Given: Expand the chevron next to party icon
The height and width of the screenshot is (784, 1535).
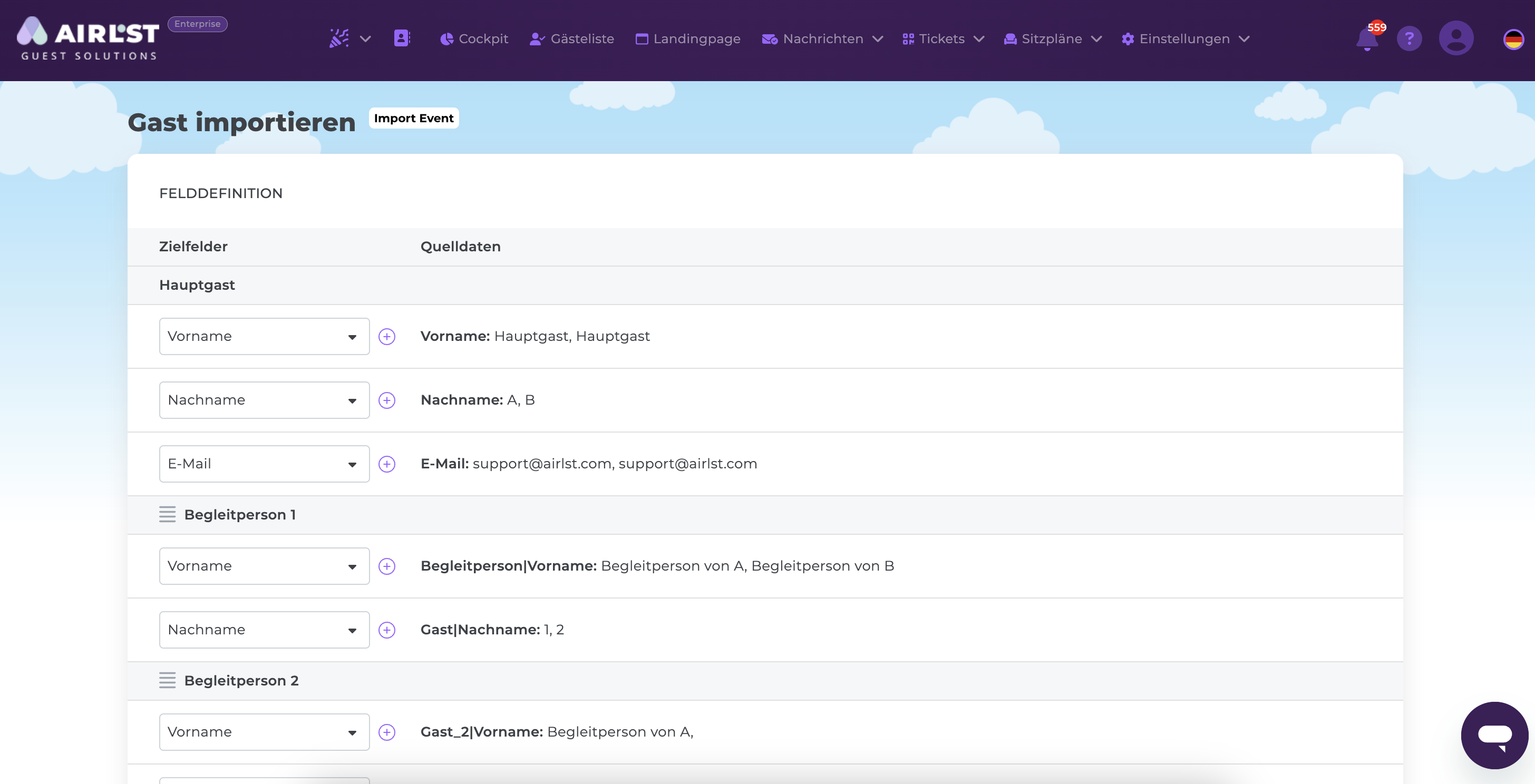Looking at the screenshot, I should [x=365, y=40].
